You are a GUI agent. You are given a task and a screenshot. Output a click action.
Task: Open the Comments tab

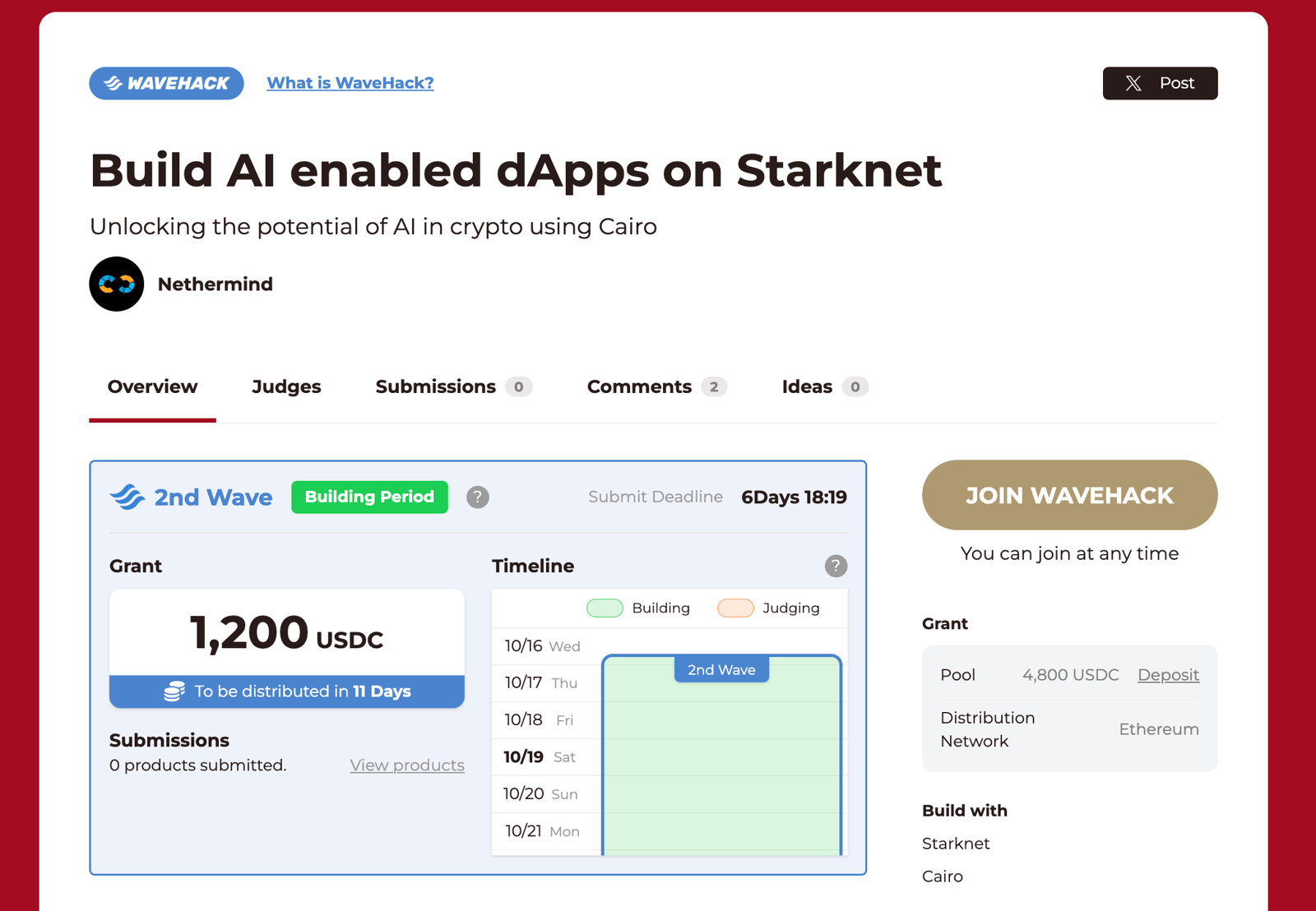656,386
